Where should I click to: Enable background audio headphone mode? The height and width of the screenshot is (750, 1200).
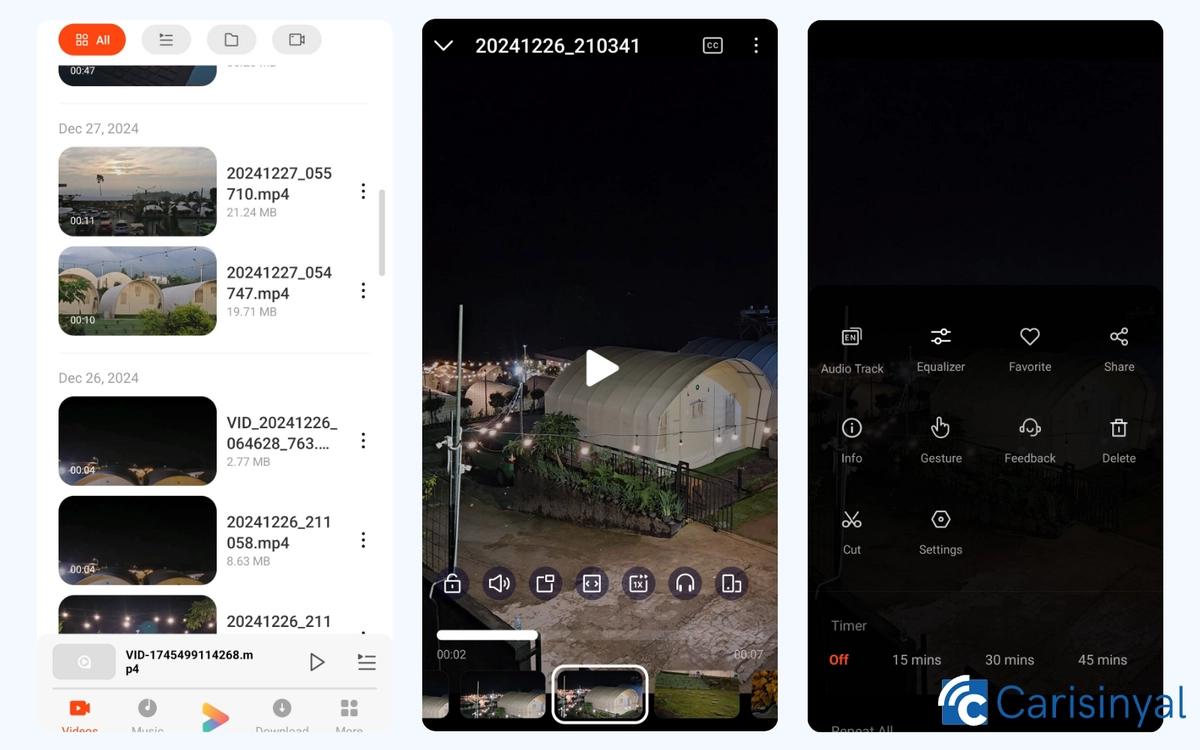685,583
